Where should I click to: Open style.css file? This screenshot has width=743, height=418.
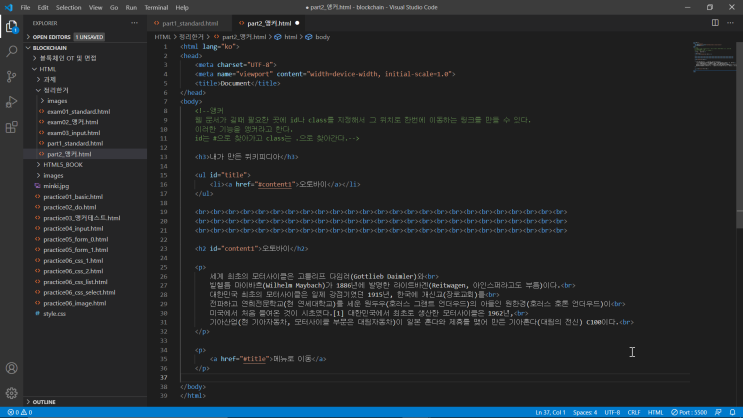click(x=54, y=314)
